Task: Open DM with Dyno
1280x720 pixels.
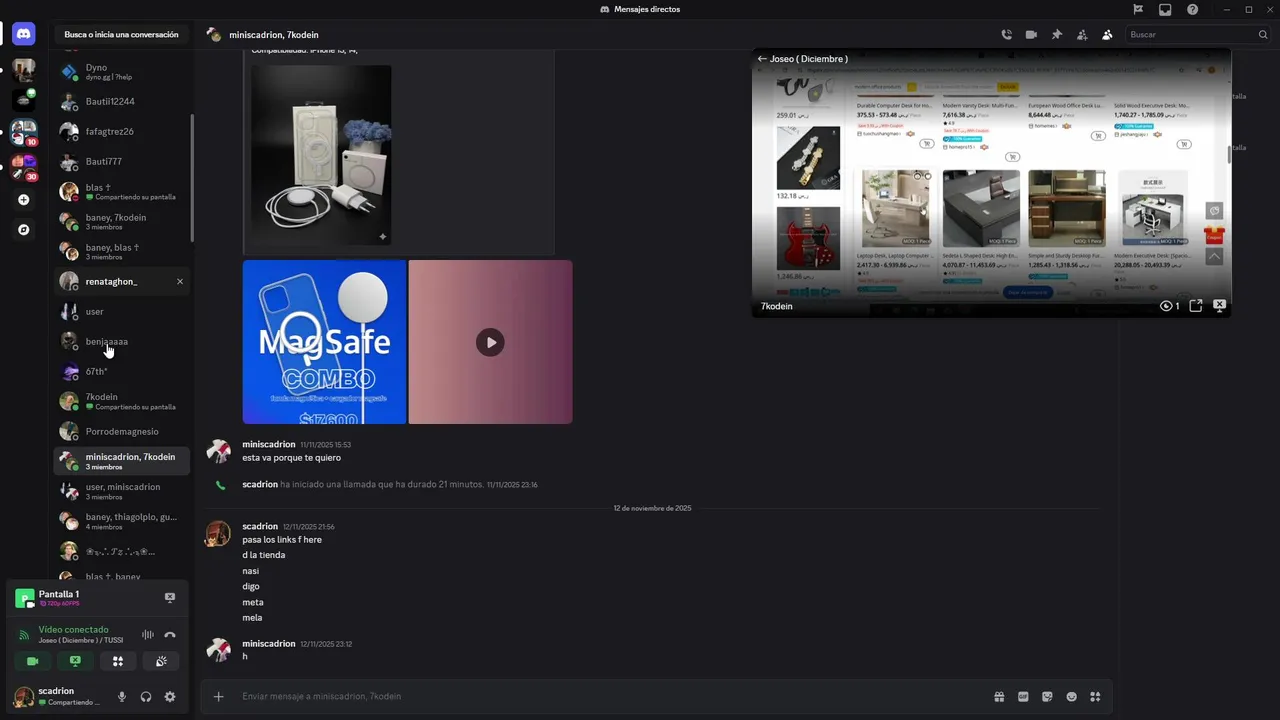Action: (x=121, y=71)
